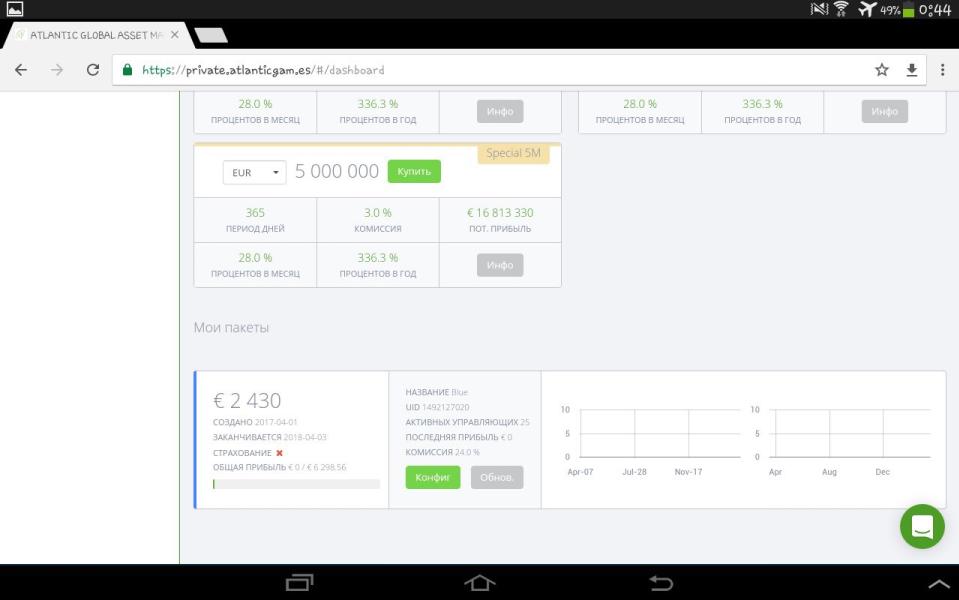The image size is (959, 600).
Task: Go back using the browser back arrow
Action: pyautogui.click(x=21, y=70)
